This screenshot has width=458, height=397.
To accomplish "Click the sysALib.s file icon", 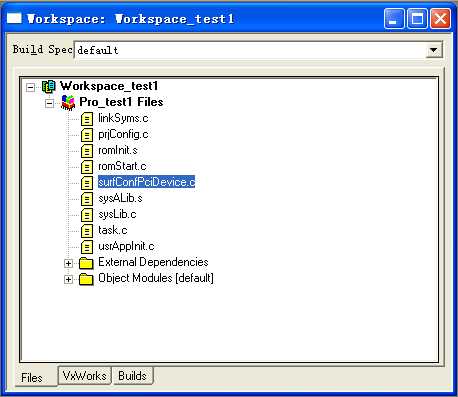I will (x=87, y=199).
